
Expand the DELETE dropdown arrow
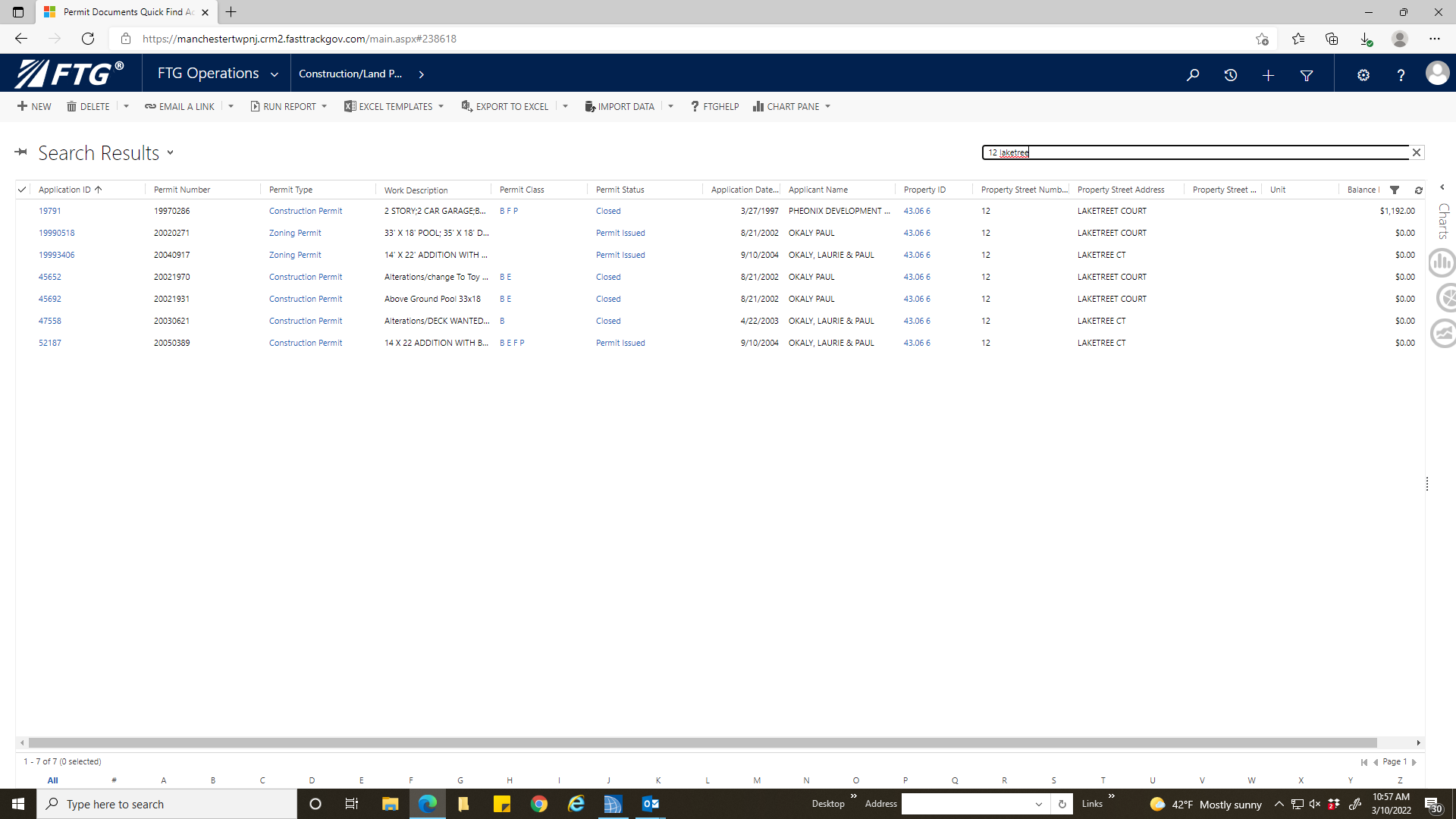click(127, 107)
